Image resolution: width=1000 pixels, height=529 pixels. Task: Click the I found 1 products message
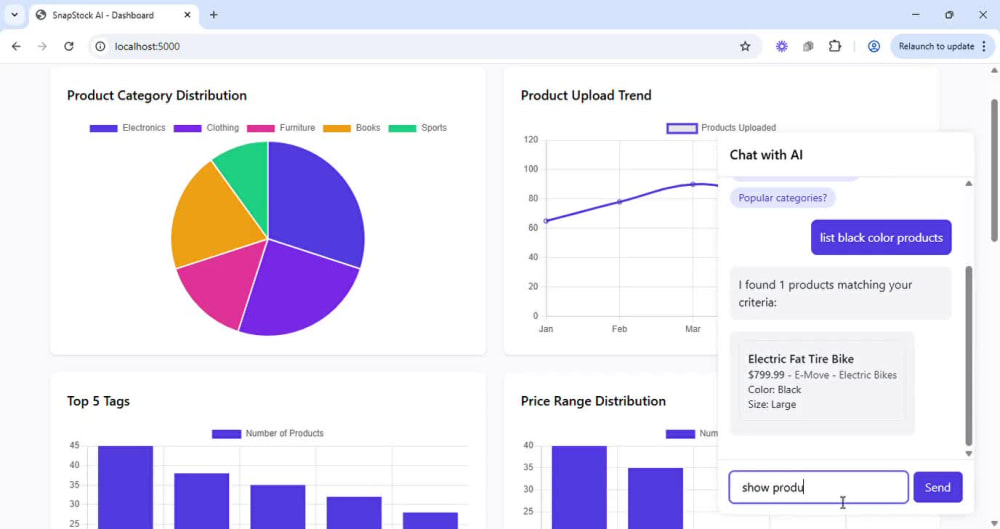click(841, 294)
